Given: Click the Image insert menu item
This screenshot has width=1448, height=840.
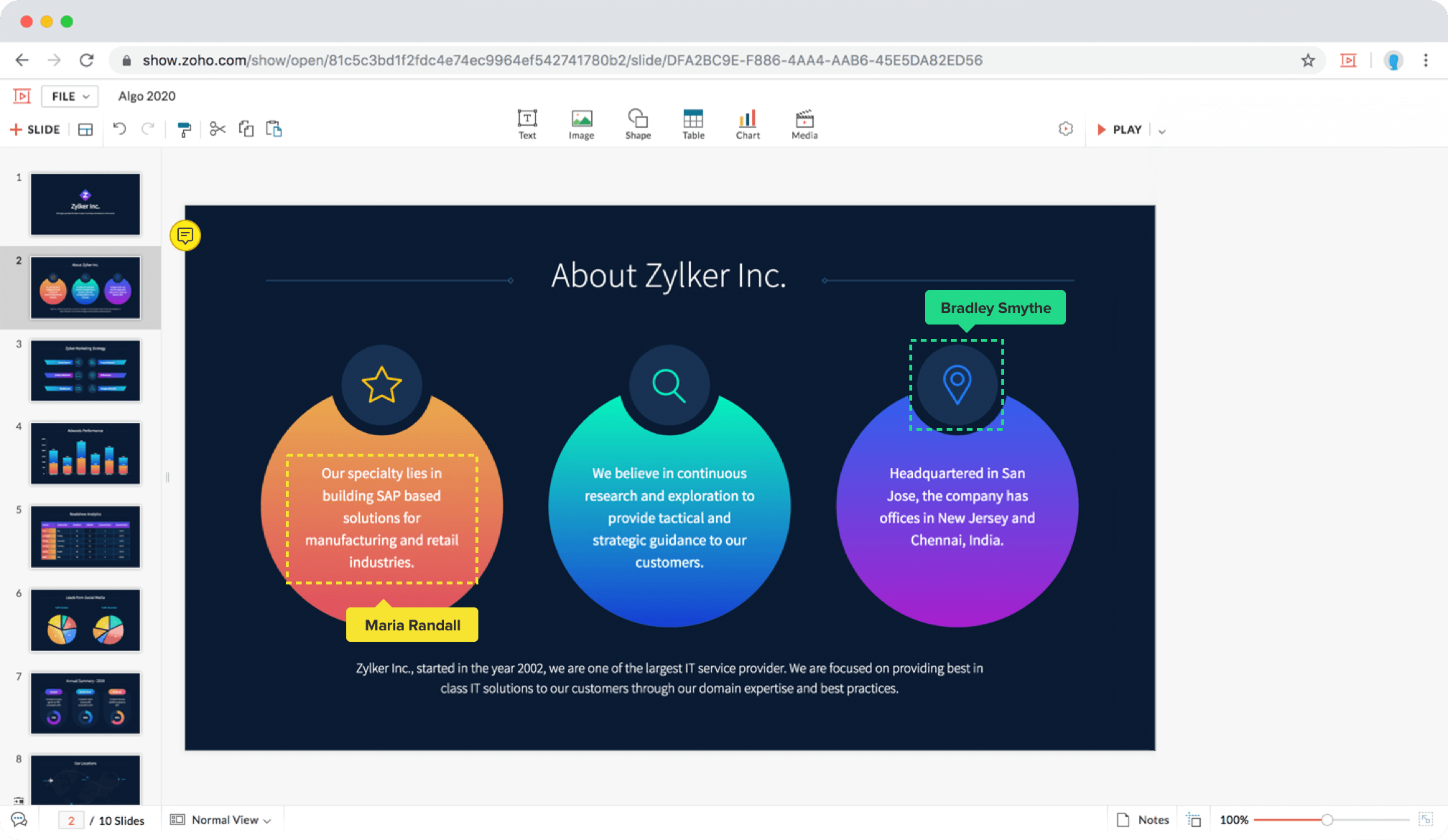Looking at the screenshot, I should (581, 124).
